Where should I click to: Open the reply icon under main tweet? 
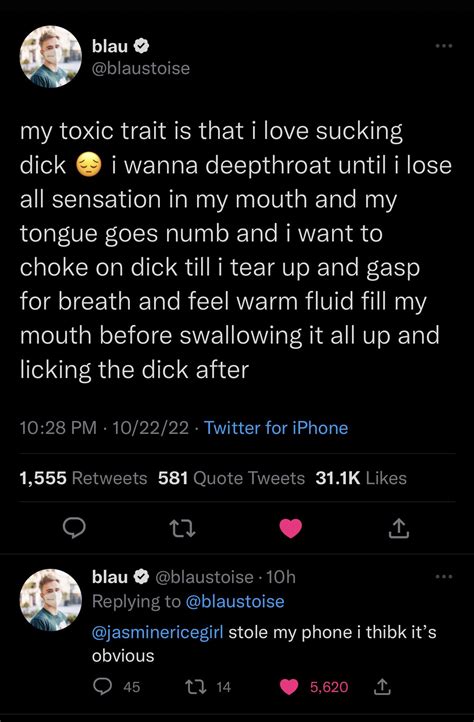click(74, 528)
